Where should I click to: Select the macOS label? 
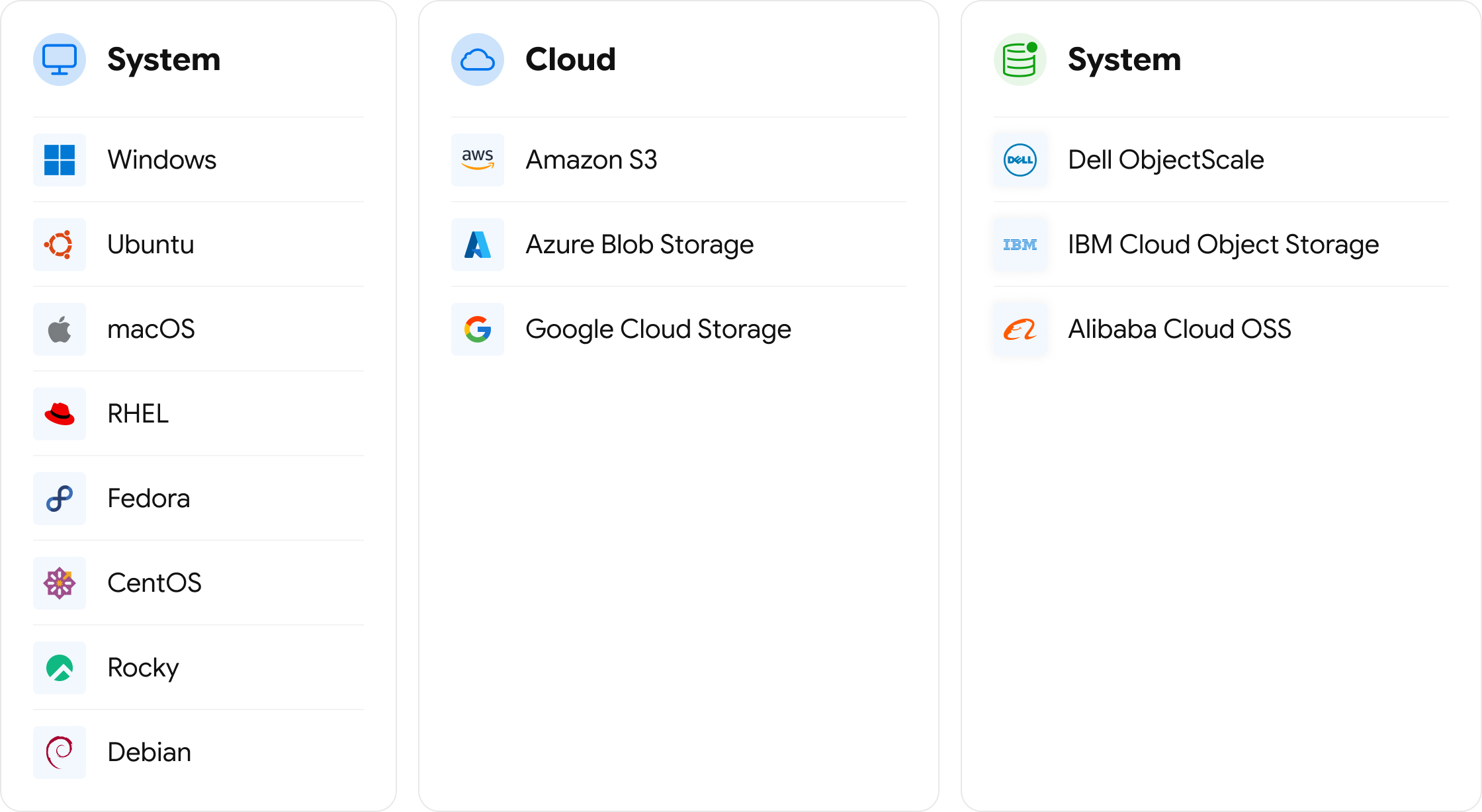click(x=152, y=329)
